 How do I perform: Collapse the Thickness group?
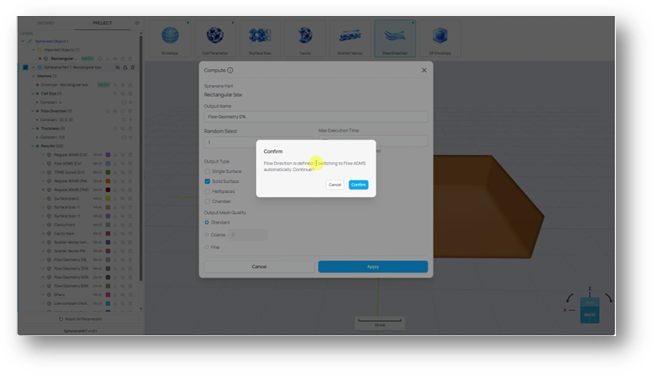click(33, 128)
